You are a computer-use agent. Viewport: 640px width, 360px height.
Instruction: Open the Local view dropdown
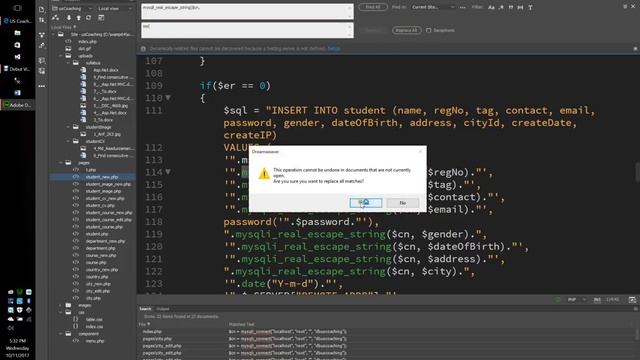point(115,9)
